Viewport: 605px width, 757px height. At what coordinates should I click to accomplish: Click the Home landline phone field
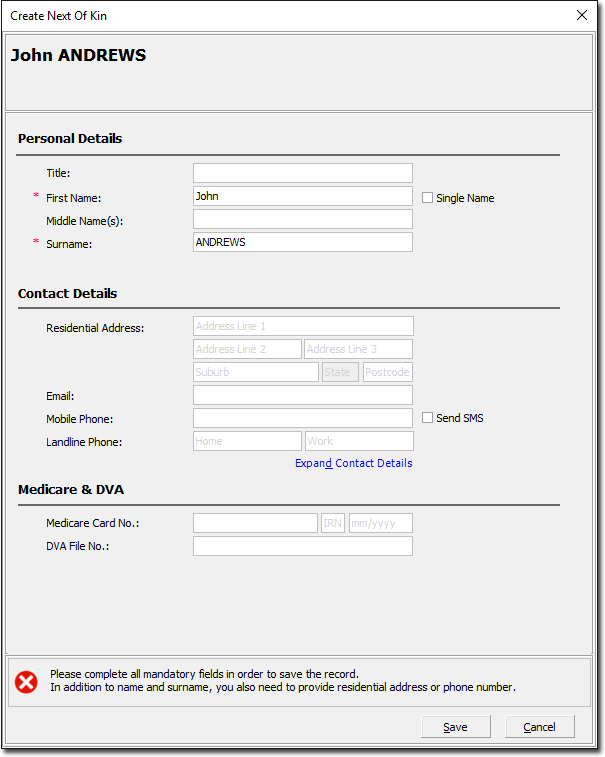tap(247, 441)
